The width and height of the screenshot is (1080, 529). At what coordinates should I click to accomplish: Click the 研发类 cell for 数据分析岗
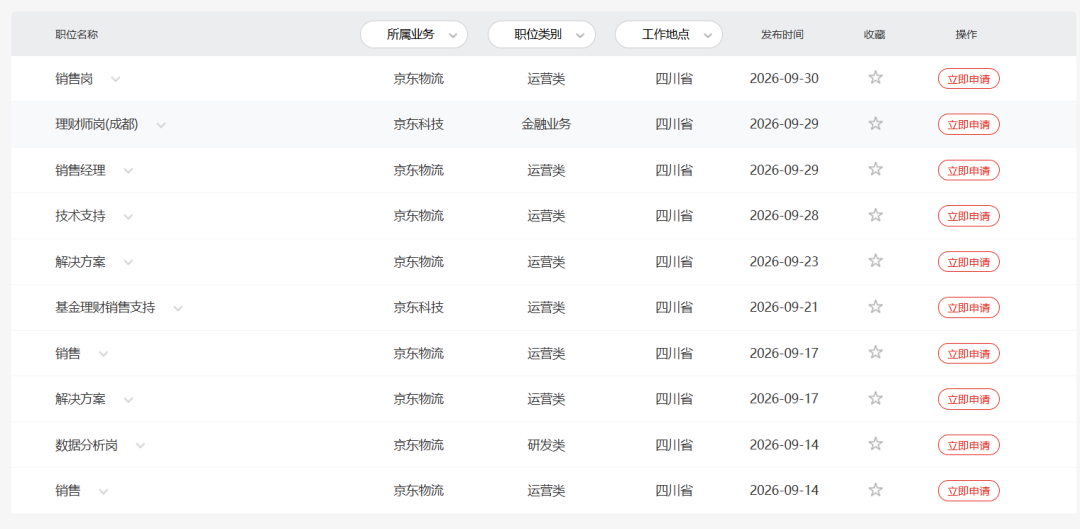coord(546,445)
